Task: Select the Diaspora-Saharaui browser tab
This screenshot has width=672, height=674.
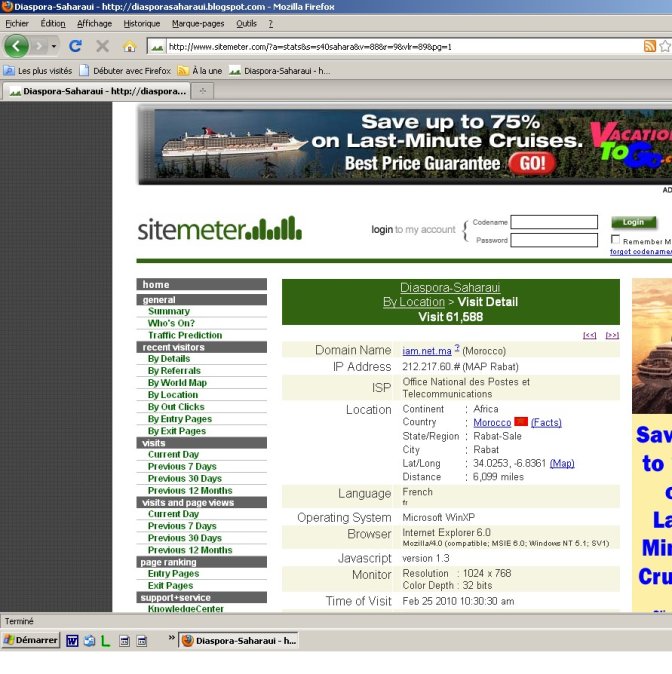Action: (x=97, y=91)
